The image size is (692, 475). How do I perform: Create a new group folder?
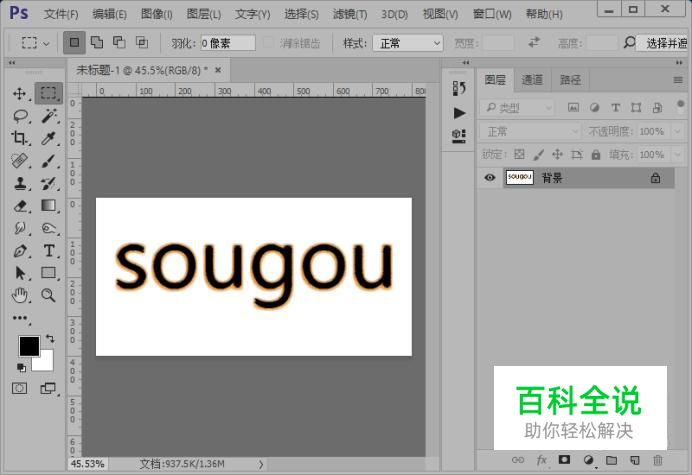611,460
